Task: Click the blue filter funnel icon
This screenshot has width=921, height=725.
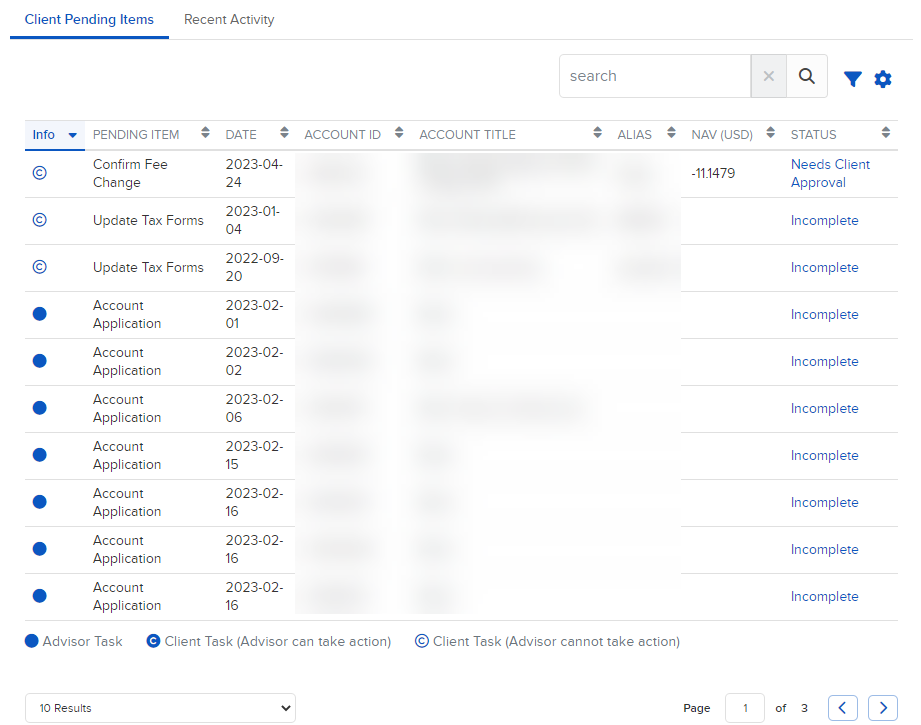Action: [852, 79]
